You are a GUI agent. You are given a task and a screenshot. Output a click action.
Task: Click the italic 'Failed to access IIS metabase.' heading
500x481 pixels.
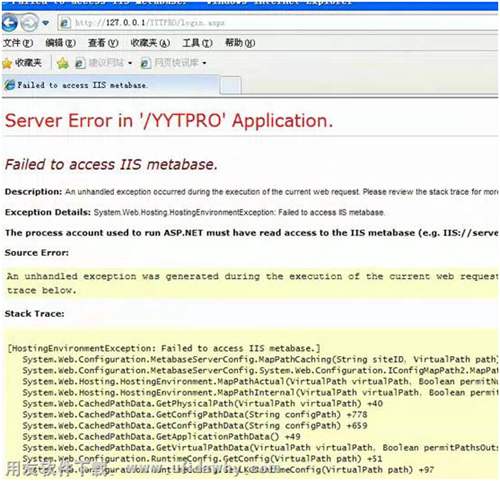pos(111,164)
